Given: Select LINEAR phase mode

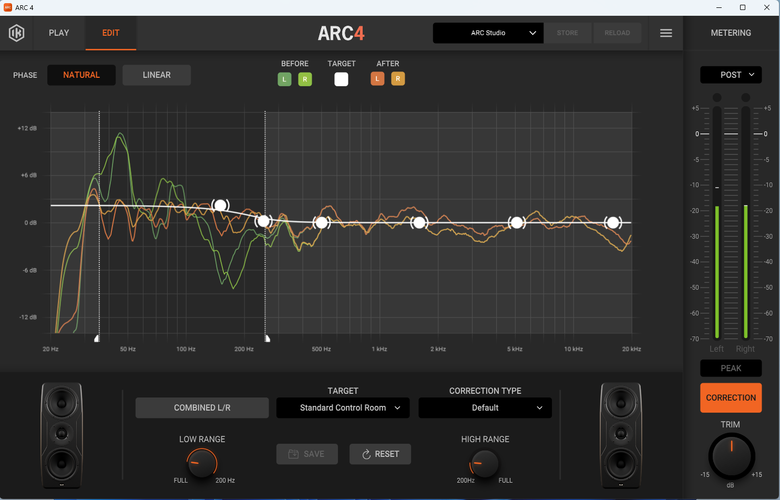Looking at the screenshot, I should click(157, 75).
